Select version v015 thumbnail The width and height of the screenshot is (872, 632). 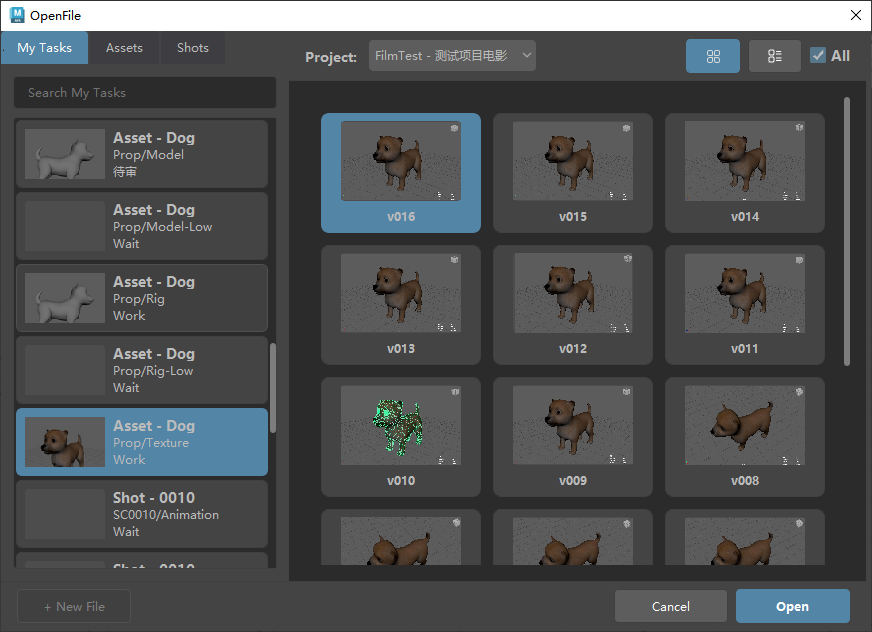(x=573, y=173)
